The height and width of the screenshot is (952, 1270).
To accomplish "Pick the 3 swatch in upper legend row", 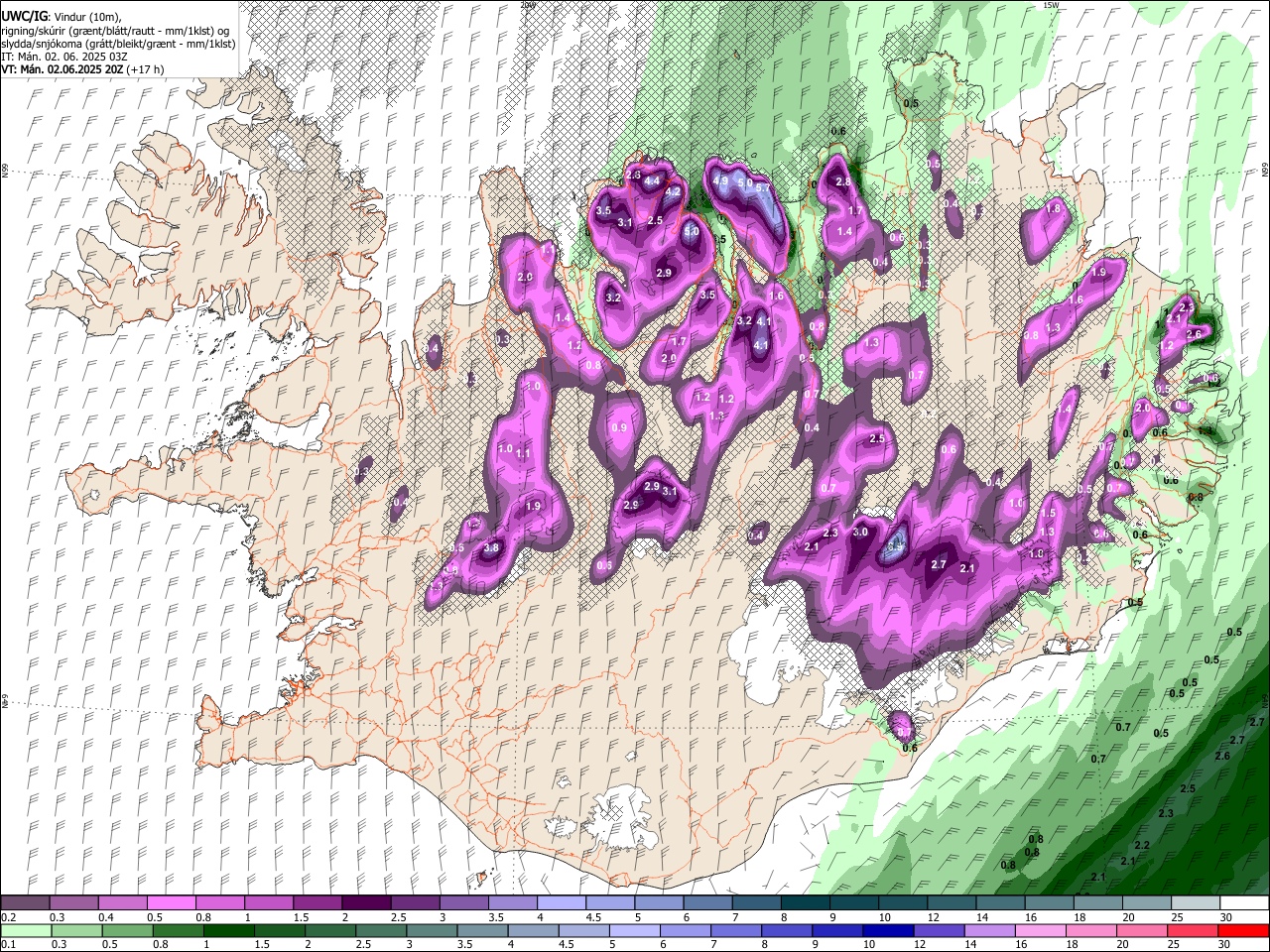I will (x=463, y=902).
